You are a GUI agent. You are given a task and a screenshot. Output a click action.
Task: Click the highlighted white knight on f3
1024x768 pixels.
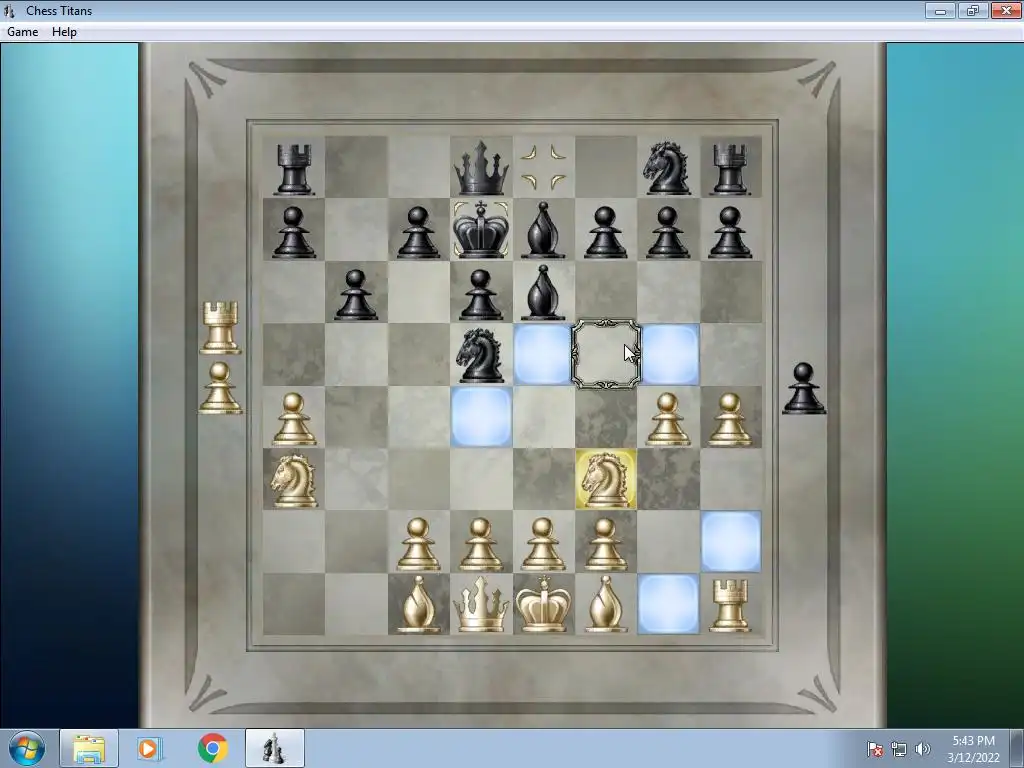coord(605,480)
